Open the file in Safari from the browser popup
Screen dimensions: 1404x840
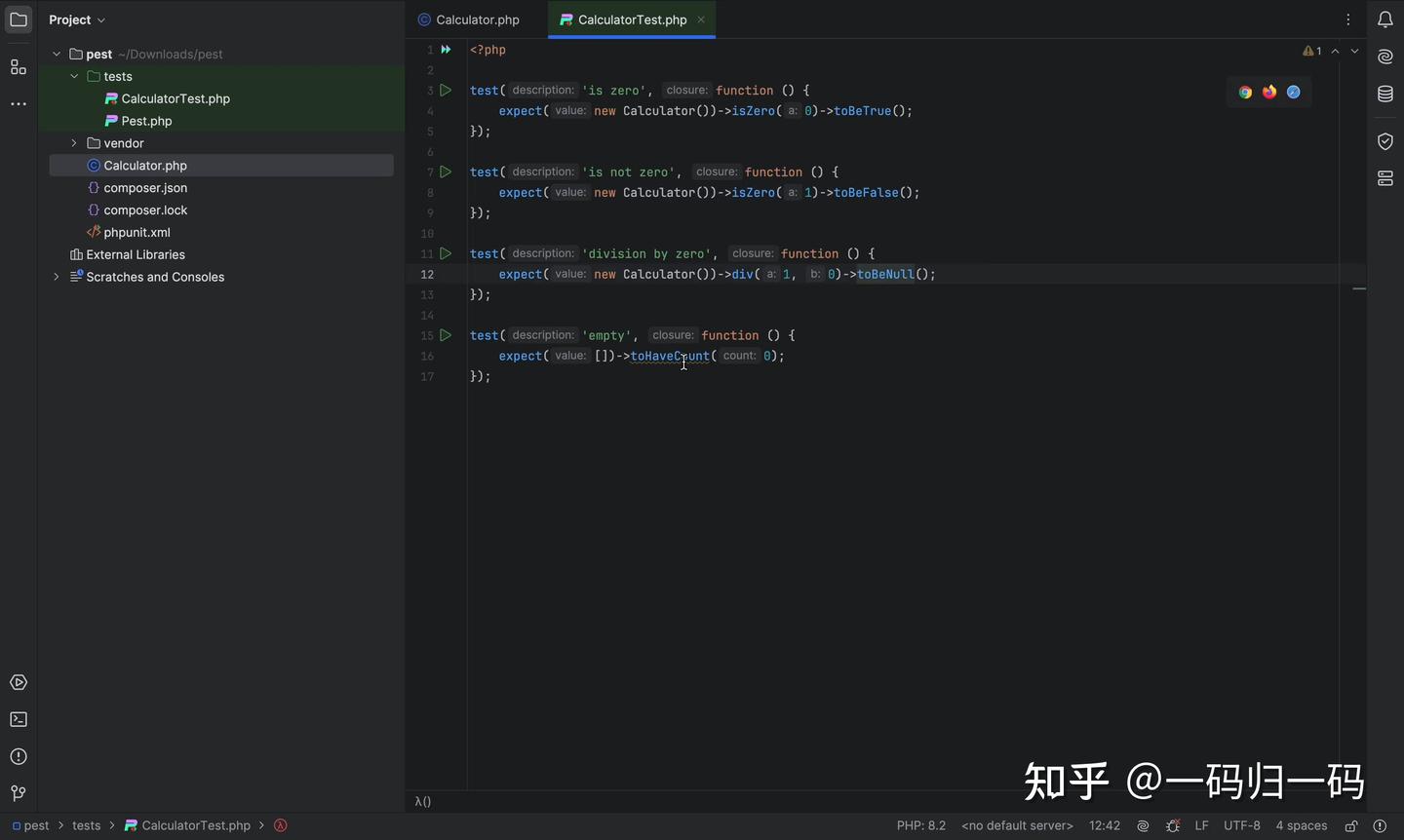point(1294,92)
